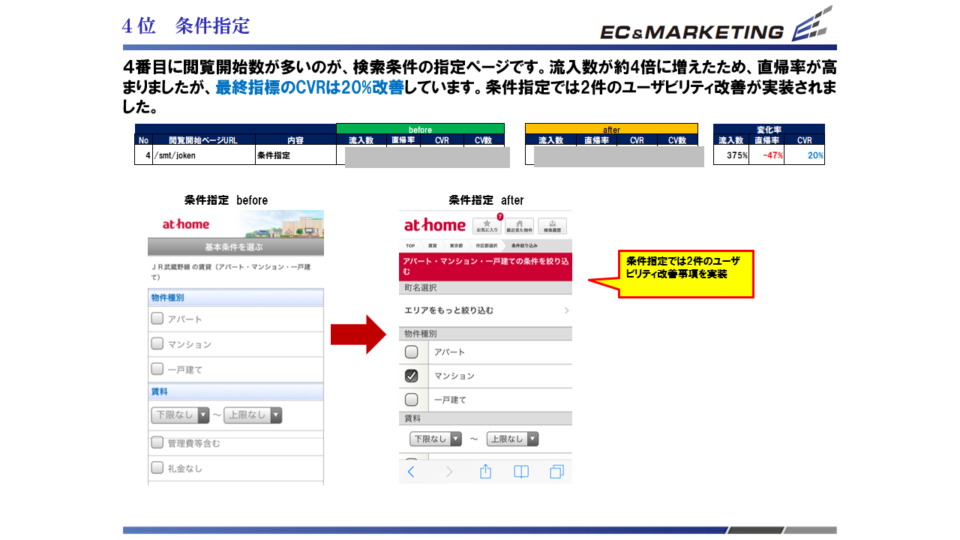
Task: Select the TOP breadcrumb item
Action: point(410,245)
